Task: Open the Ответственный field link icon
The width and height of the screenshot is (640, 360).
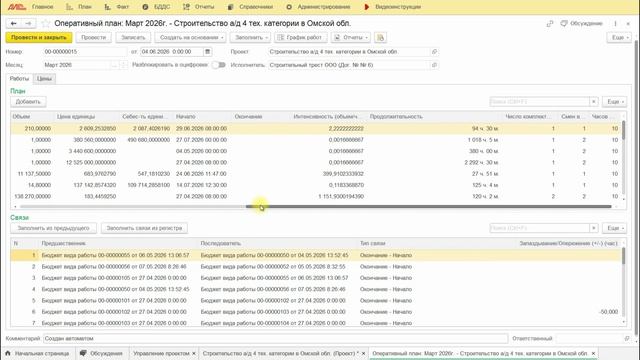Action: 627,338
